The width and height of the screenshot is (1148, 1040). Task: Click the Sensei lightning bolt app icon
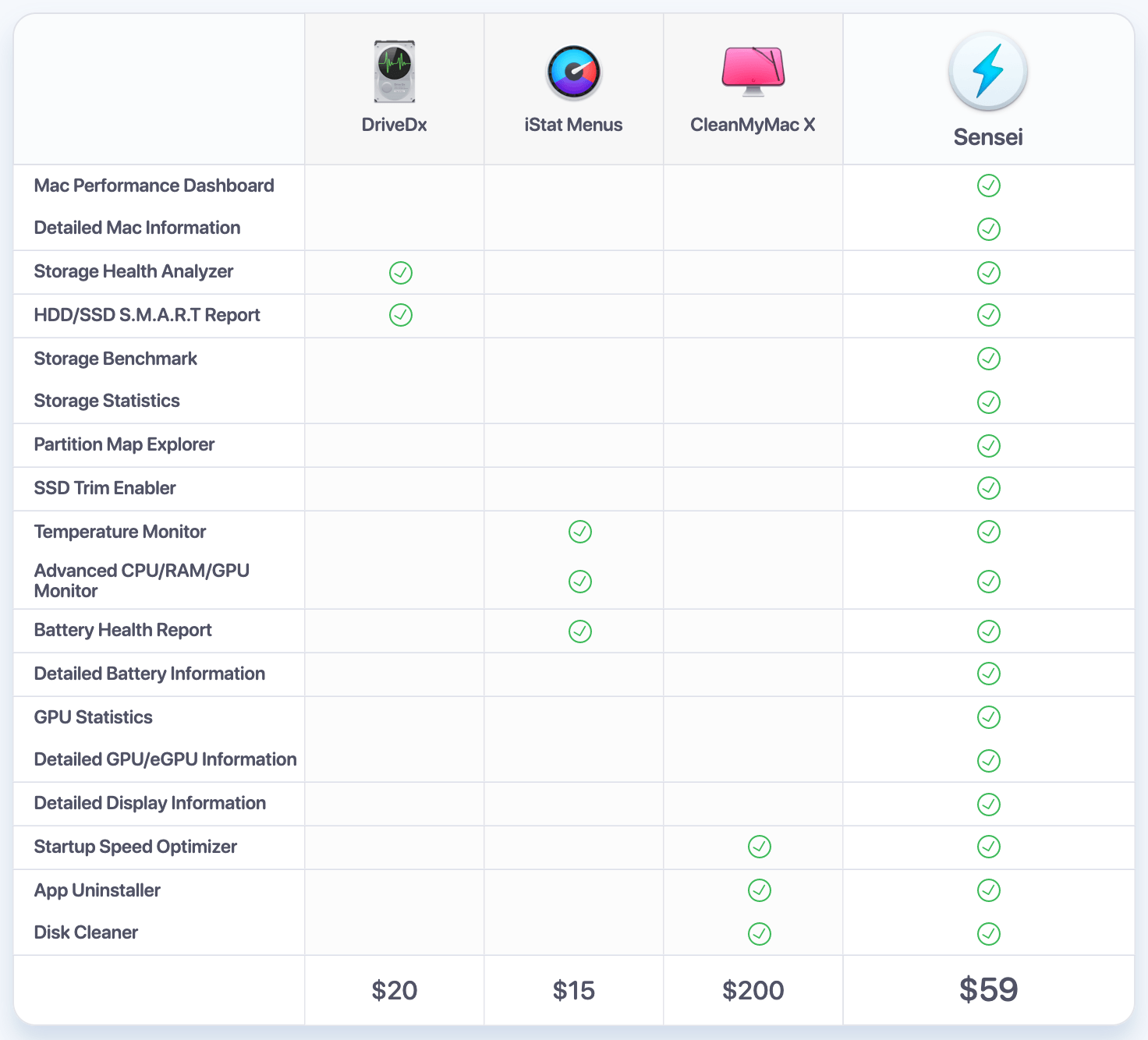click(988, 71)
